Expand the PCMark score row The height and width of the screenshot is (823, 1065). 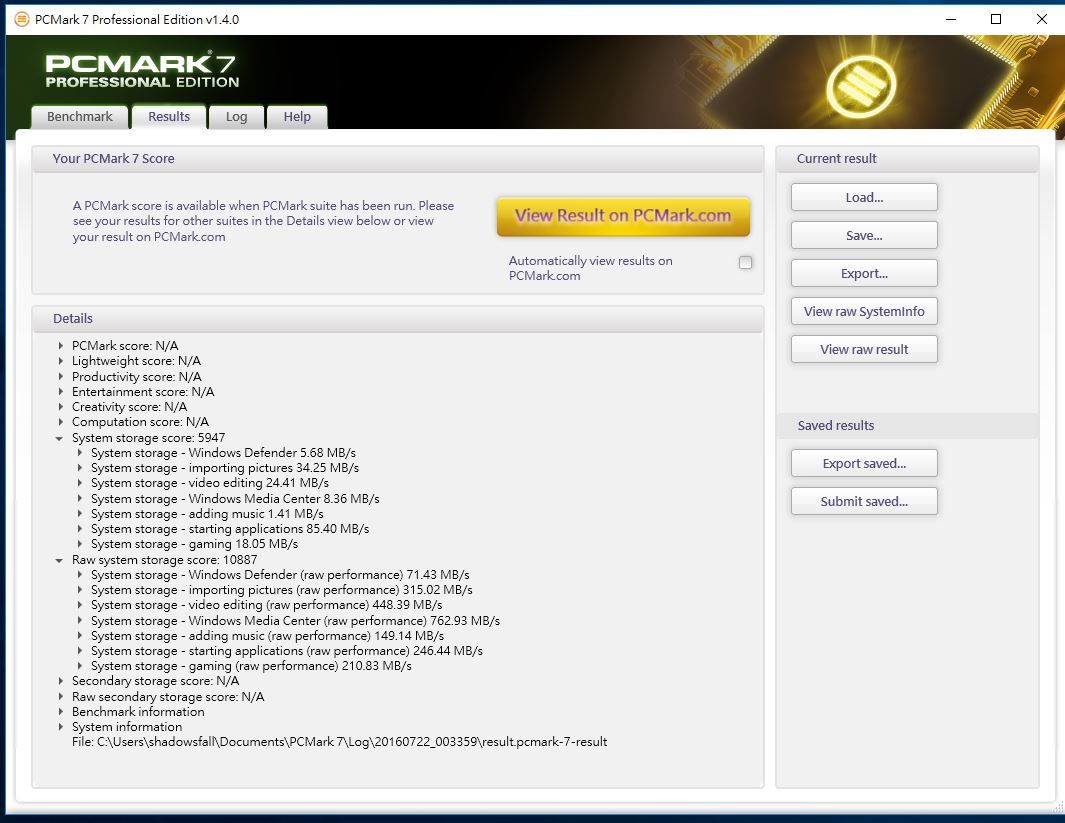tap(60, 346)
